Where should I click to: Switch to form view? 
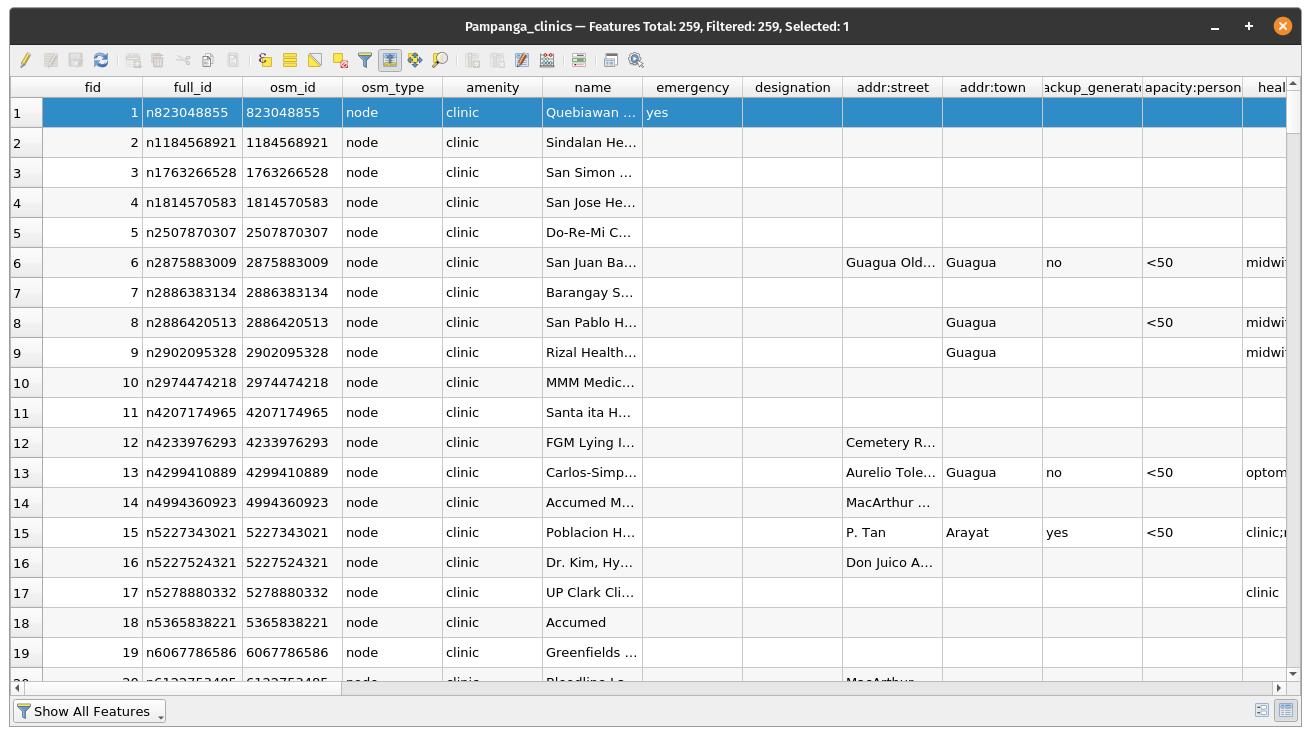[1262, 711]
